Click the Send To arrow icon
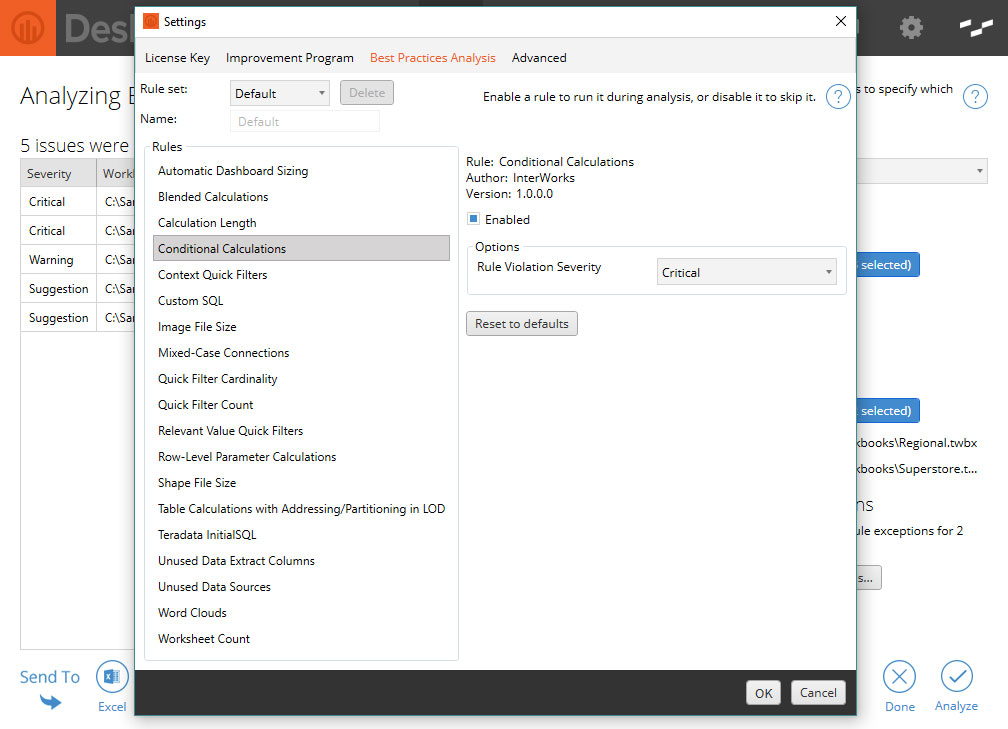The width and height of the screenshot is (1008, 729). [x=50, y=702]
